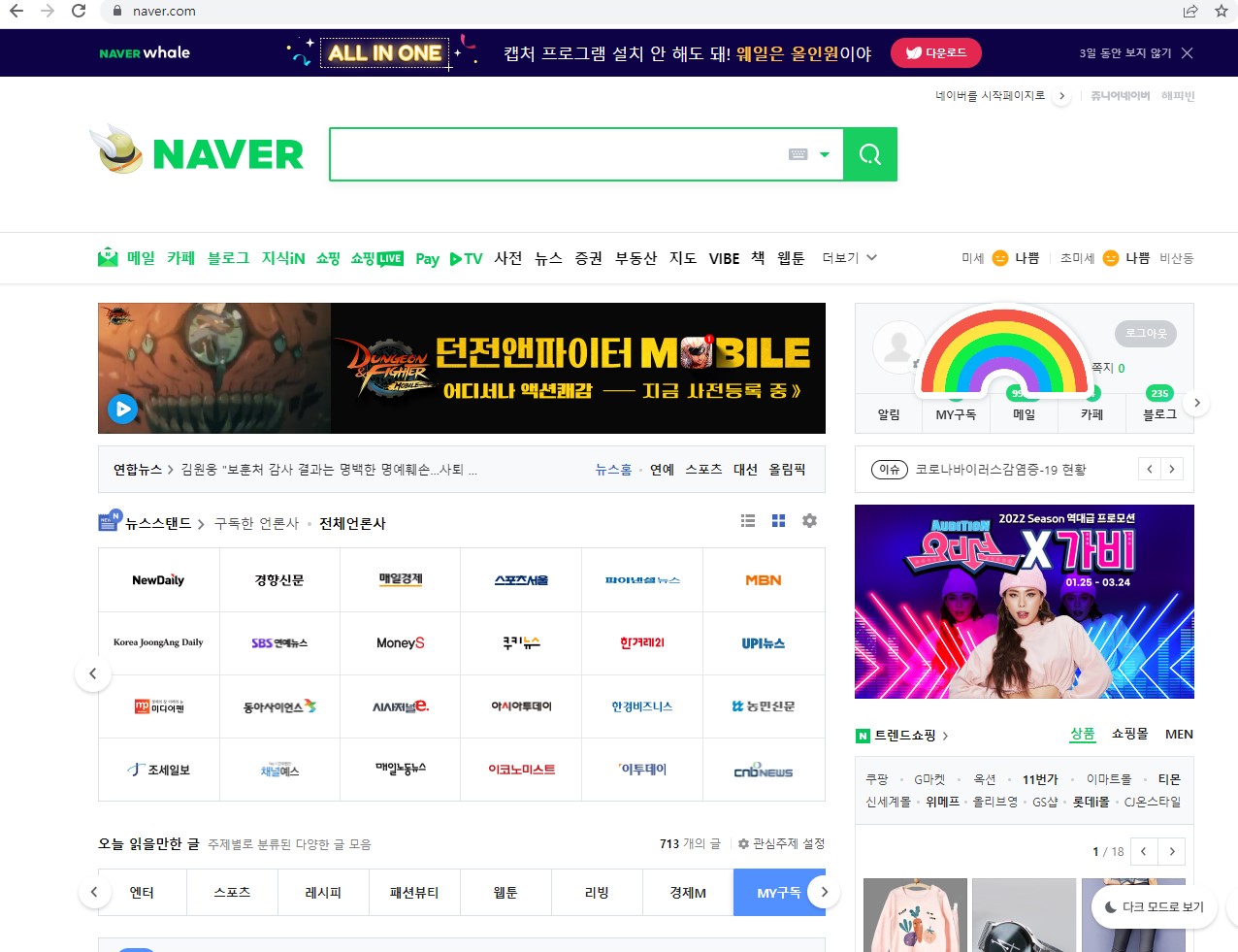1238x952 pixels.
Task: Select the MEN trend shopping tab
Action: (x=1179, y=734)
